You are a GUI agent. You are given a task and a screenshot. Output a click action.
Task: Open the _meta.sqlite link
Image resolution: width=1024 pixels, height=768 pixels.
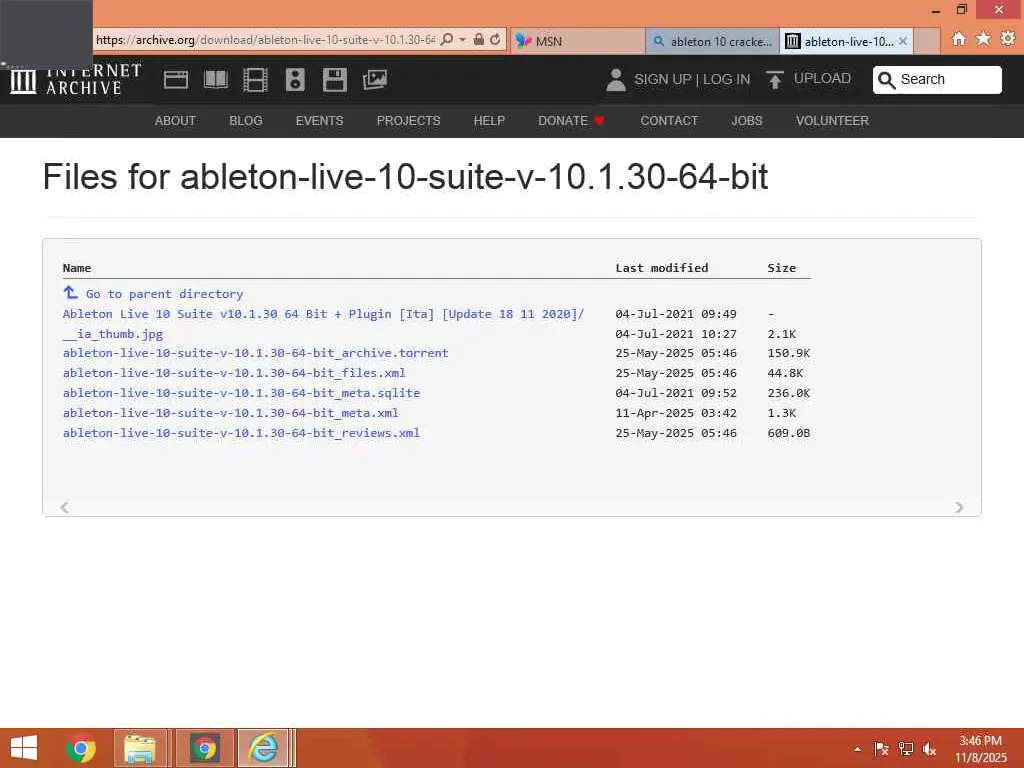(x=241, y=393)
